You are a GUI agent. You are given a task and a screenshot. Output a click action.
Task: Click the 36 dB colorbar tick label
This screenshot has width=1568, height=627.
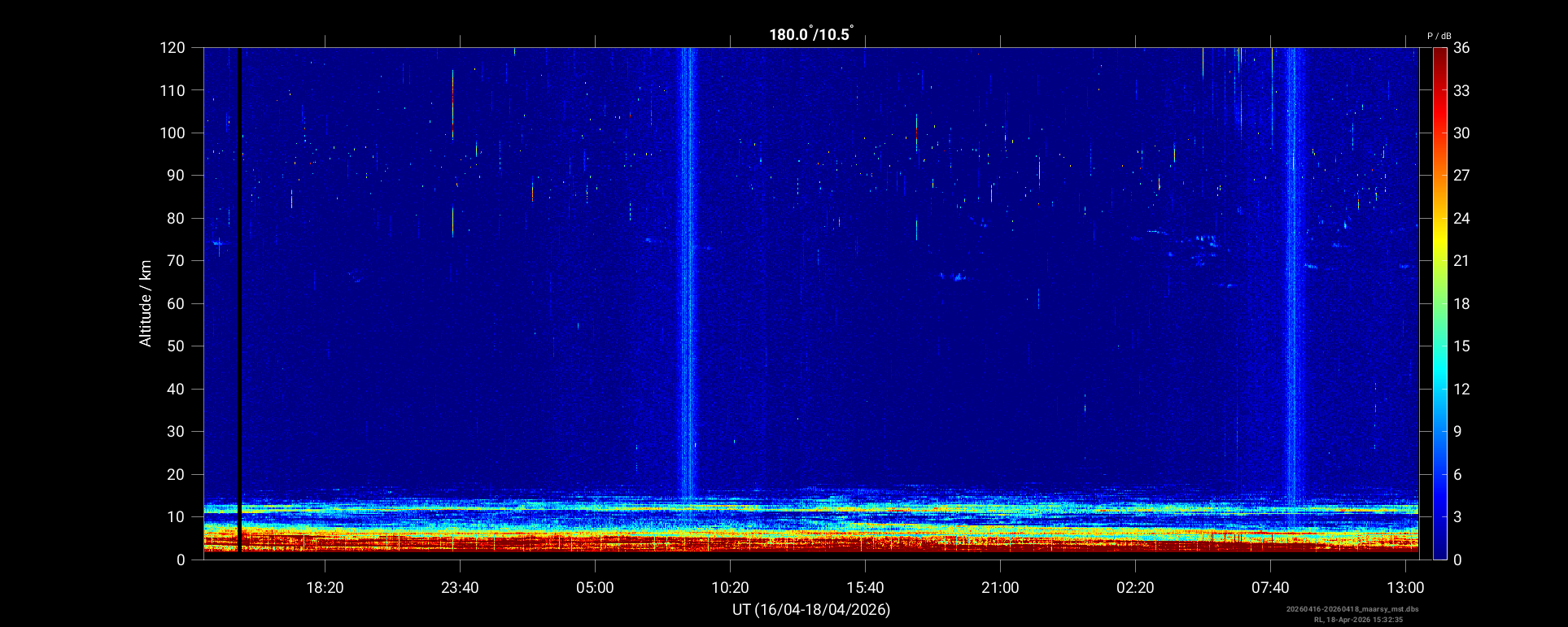[x=1461, y=48]
